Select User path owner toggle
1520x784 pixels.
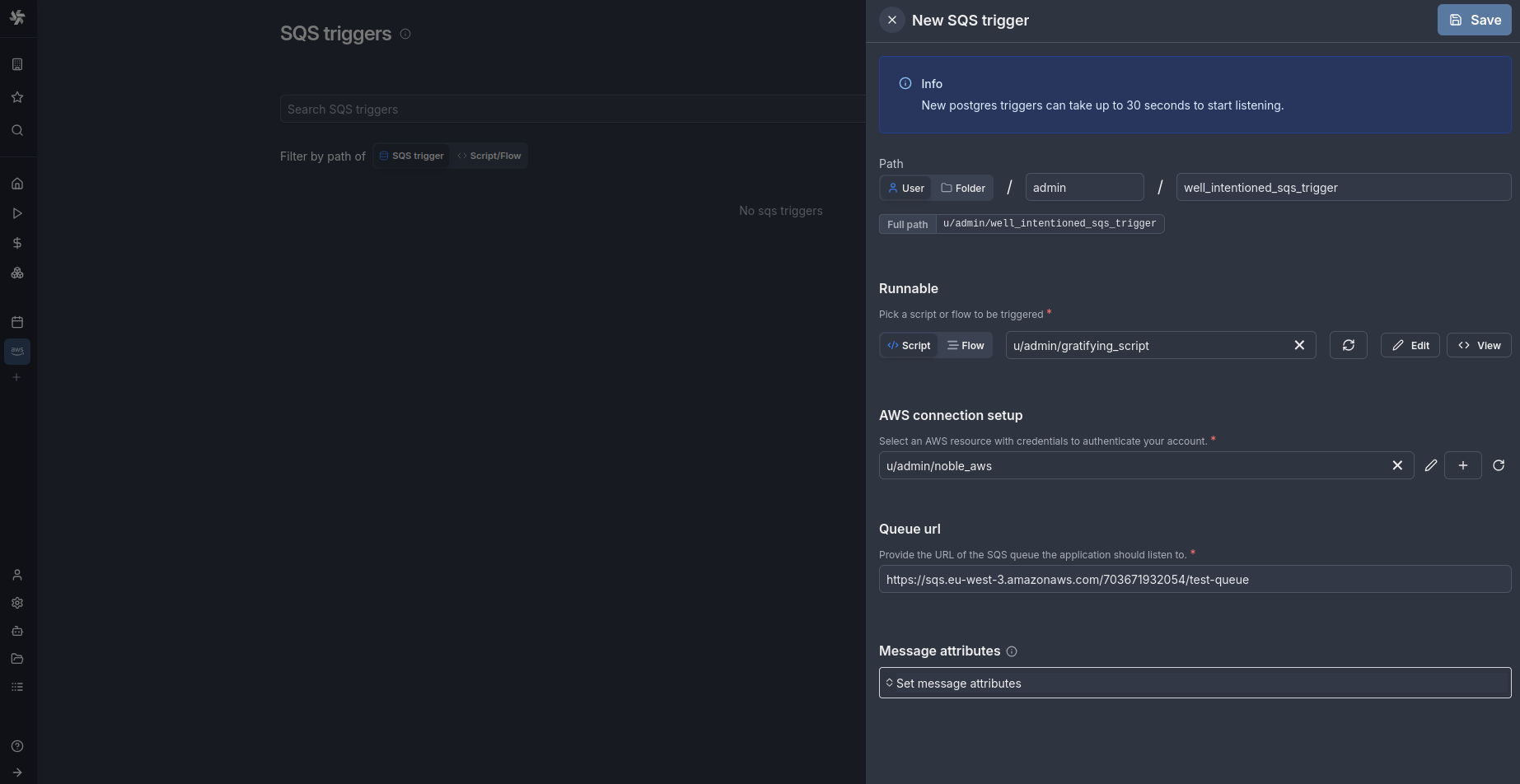[x=905, y=188]
